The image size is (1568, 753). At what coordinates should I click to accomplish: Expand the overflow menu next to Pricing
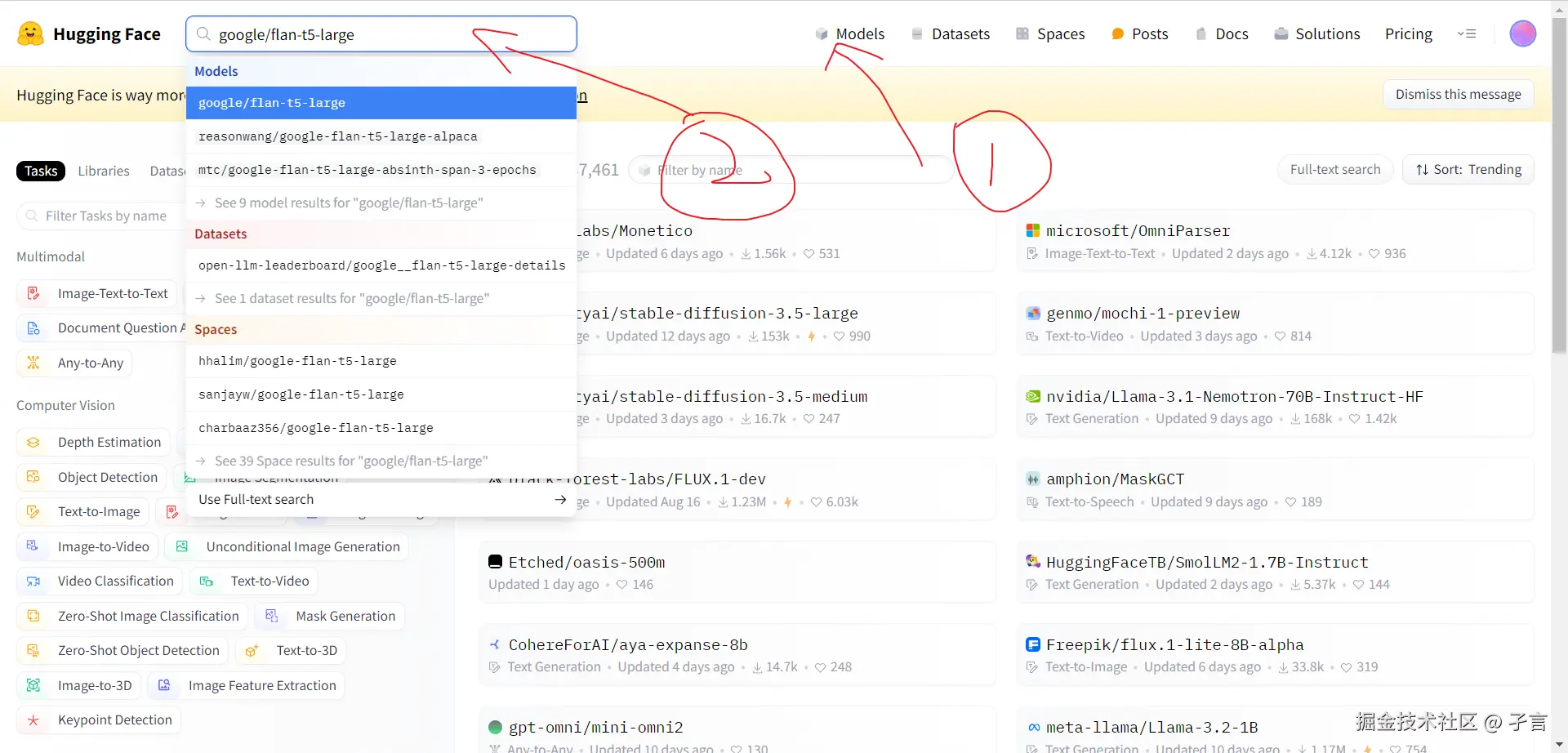tap(1468, 33)
